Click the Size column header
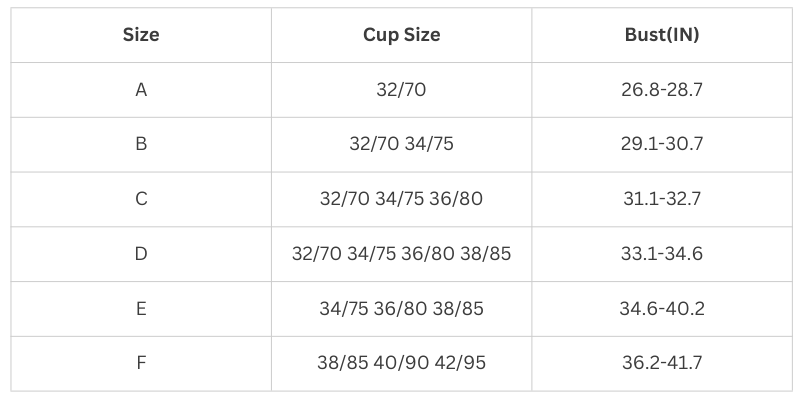800x400 pixels. tap(141, 35)
